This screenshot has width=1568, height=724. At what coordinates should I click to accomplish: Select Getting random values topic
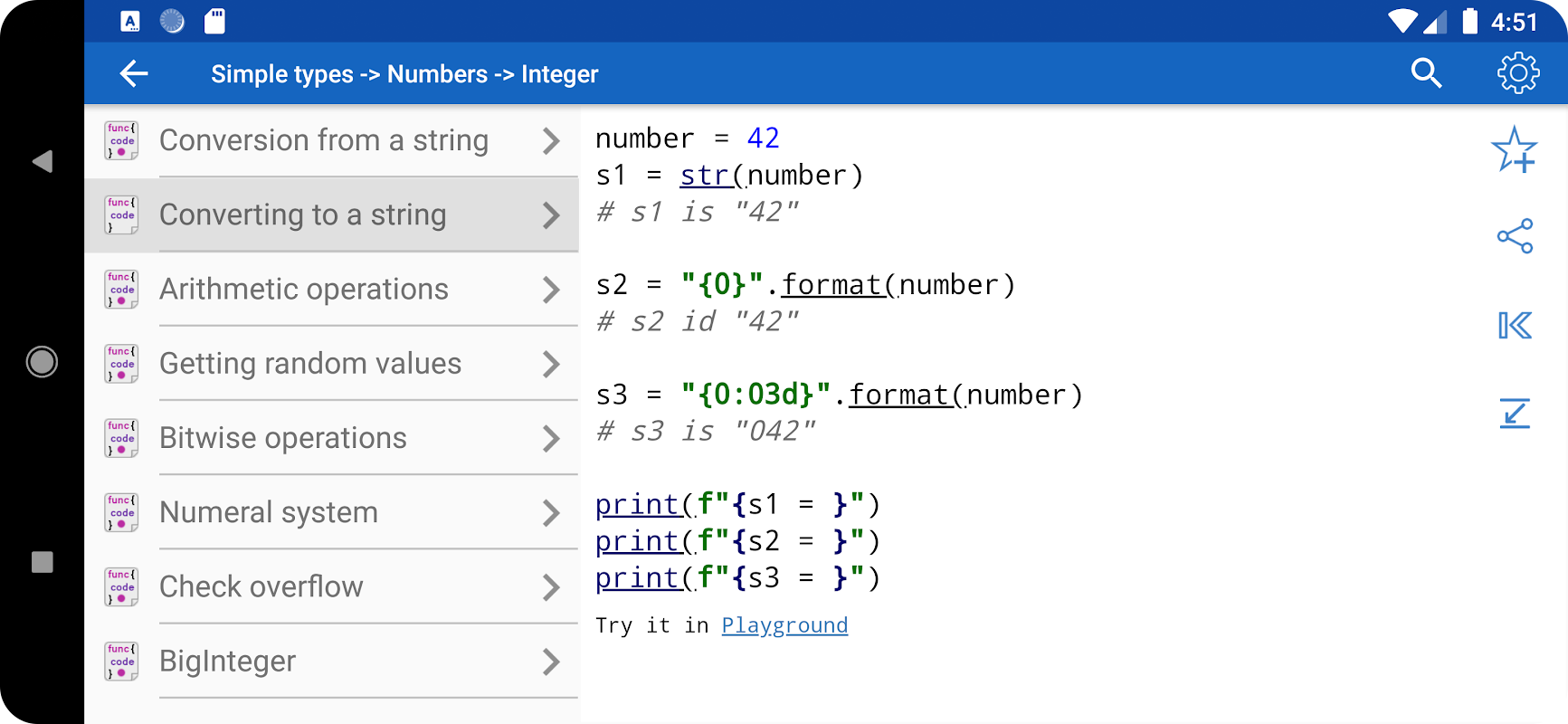[x=310, y=364]
